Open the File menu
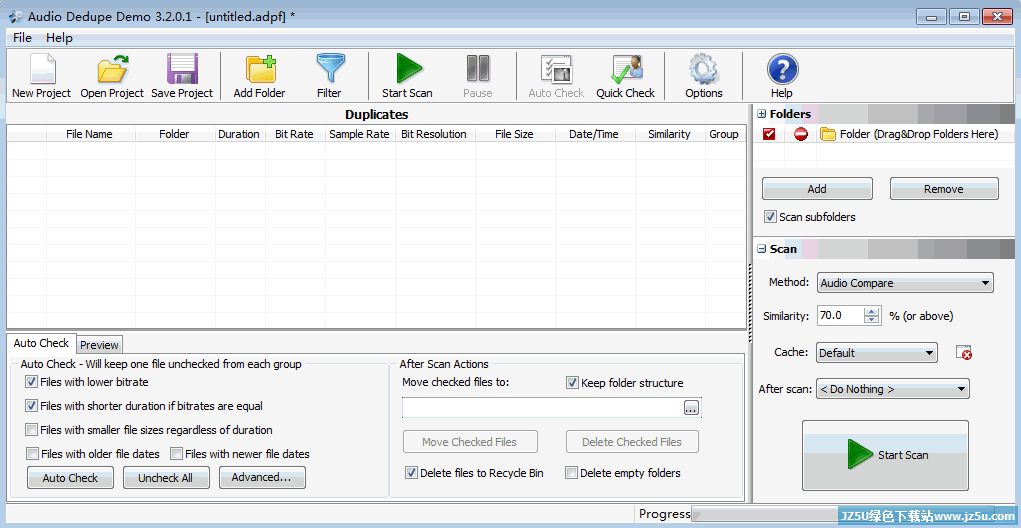Image resolution: width=1021 pixels, height=528 pixels. [x=22, y=38]
